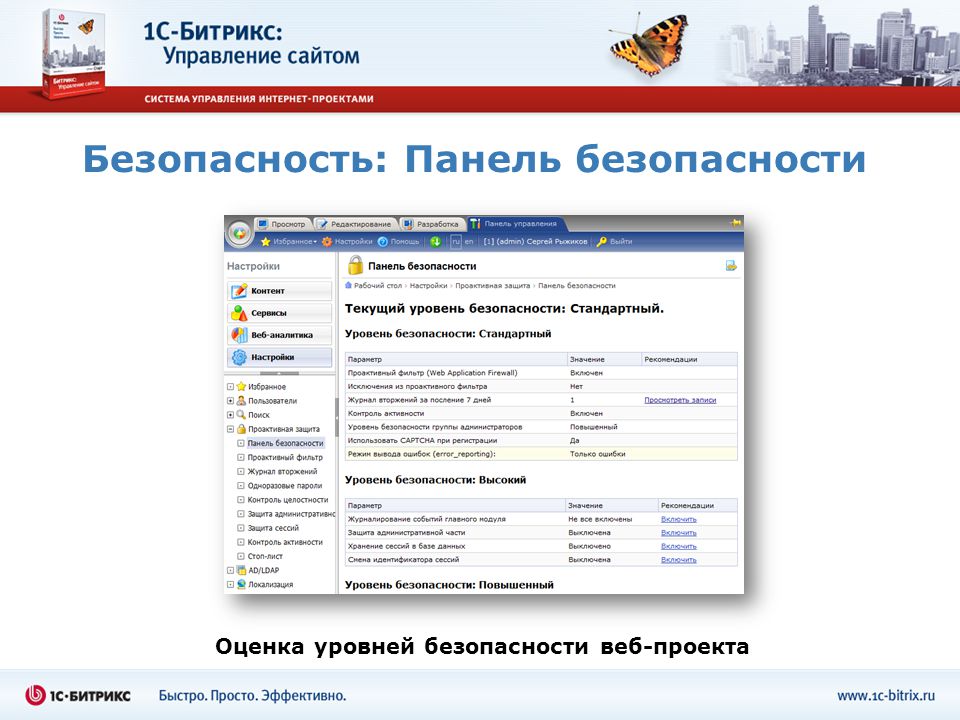The height and width of the screenshot is (720, 960).
Task: Switch interface language to en
Action: click(x=469, y=242)
